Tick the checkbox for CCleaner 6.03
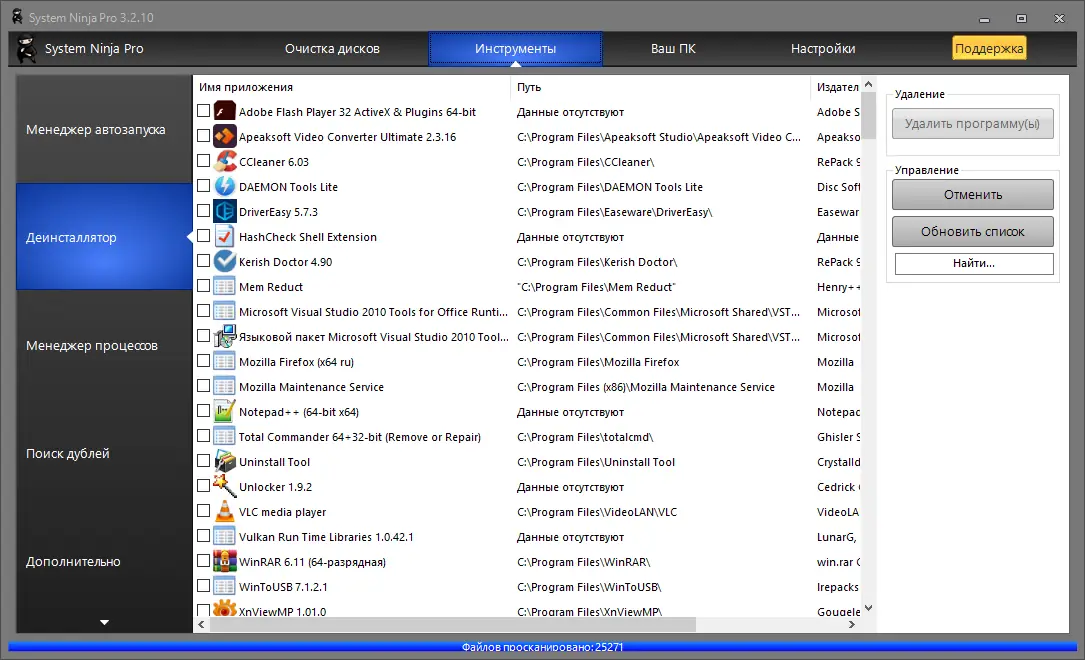 point(203,161)
